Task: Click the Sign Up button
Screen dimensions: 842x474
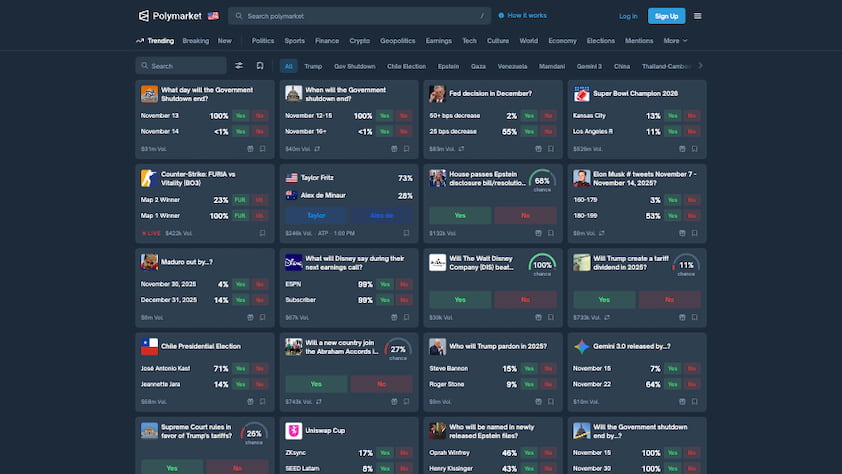Action: (666, 16)
